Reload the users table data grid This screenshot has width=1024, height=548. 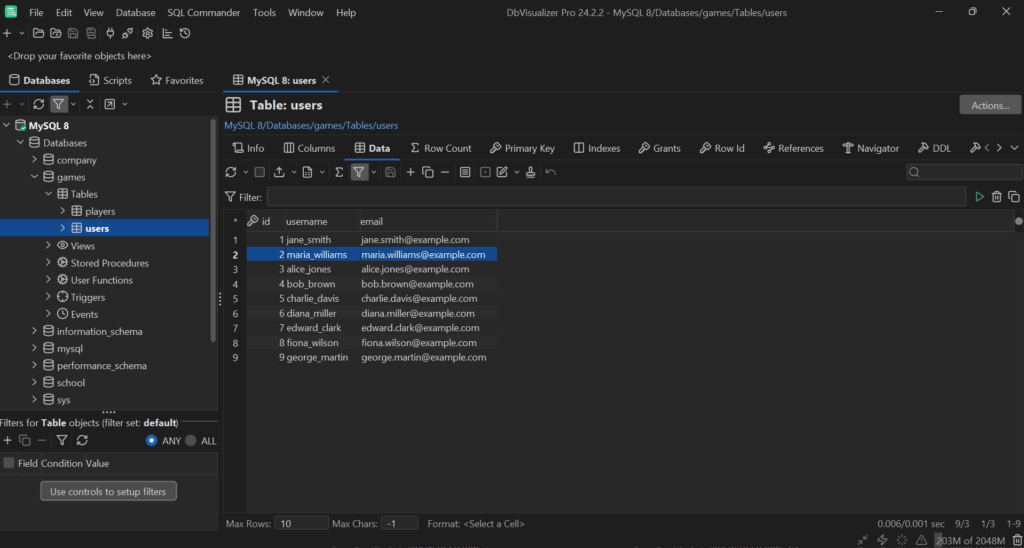coord(231,172)
